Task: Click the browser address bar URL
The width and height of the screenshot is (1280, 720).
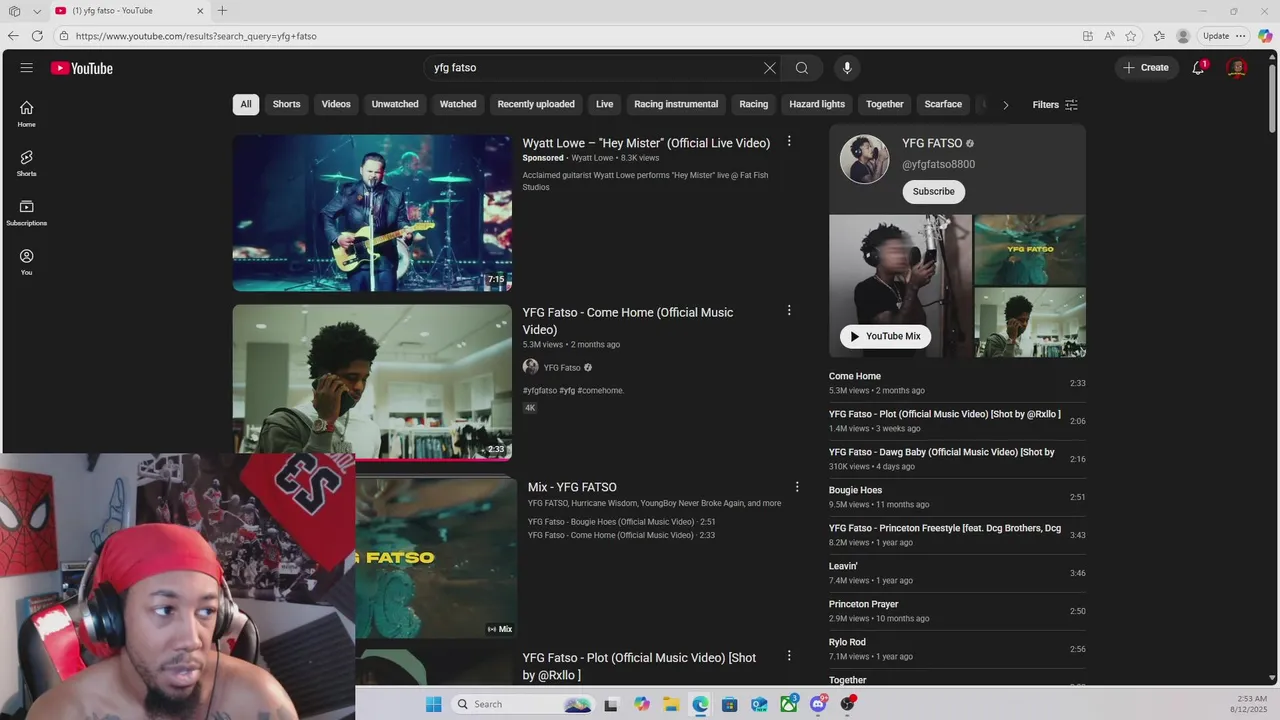Action: click(x=196, y=36)
